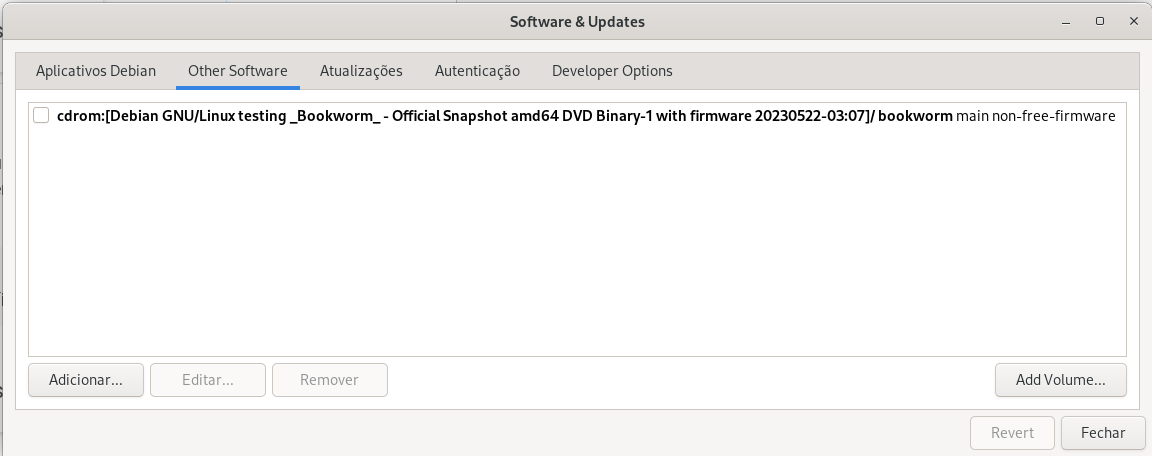Click the Remover button
This screenshot has width=1152, height=456.
[x=329, y=380]
